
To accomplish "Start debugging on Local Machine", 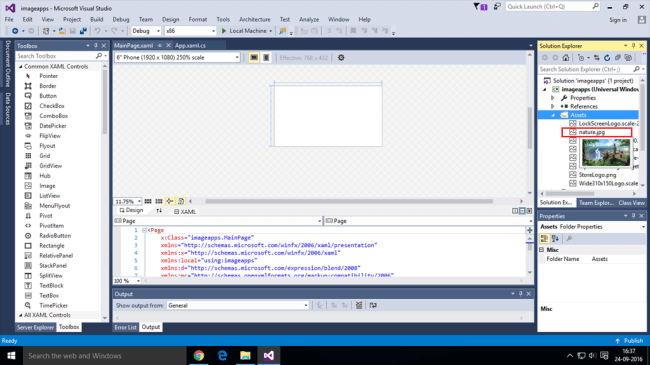I will [247, 31].
